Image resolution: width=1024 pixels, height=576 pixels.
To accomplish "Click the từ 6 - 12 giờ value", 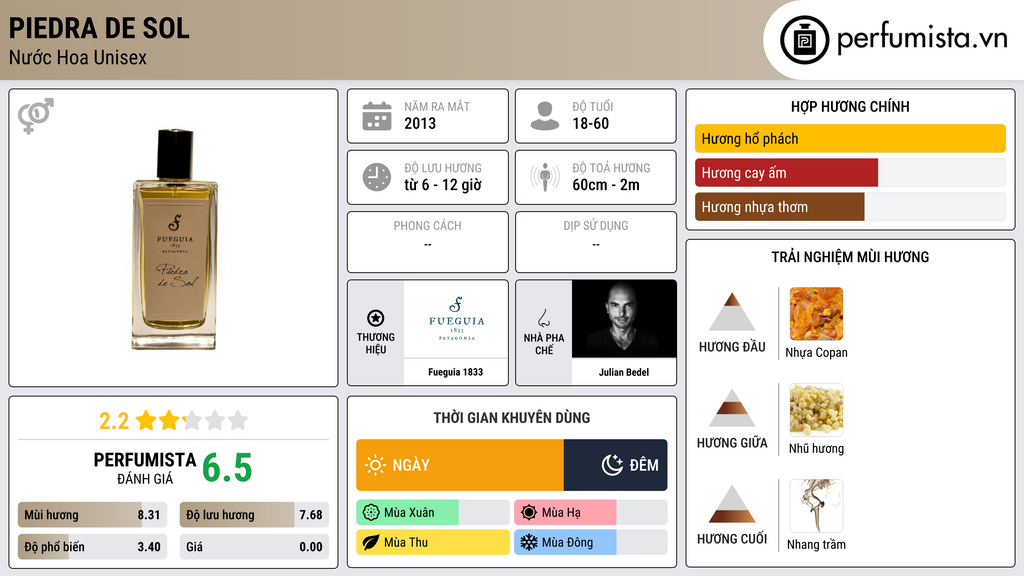I will [x=443, y=185].
